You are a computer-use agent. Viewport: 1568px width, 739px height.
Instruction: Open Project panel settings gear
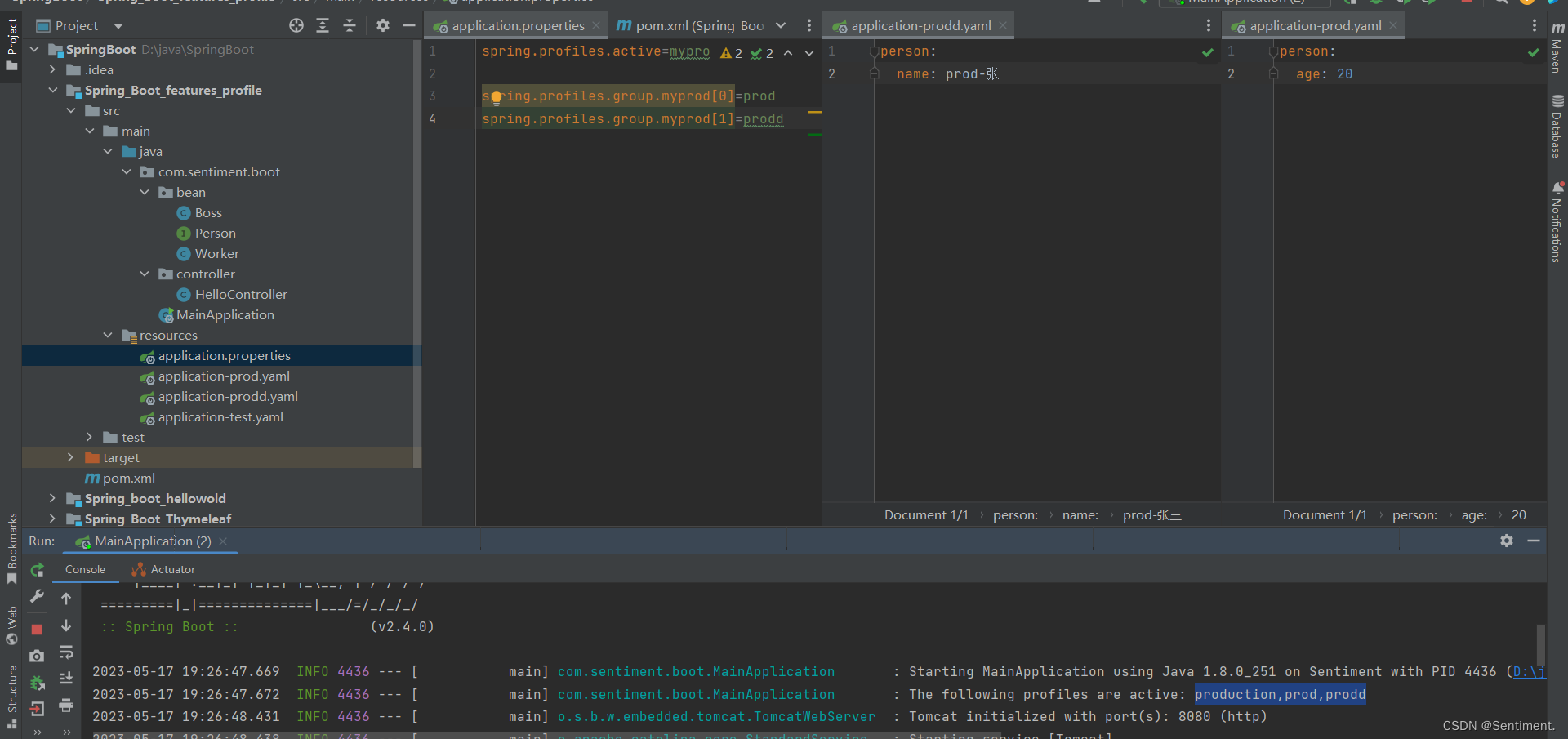(x=382, y=26)
